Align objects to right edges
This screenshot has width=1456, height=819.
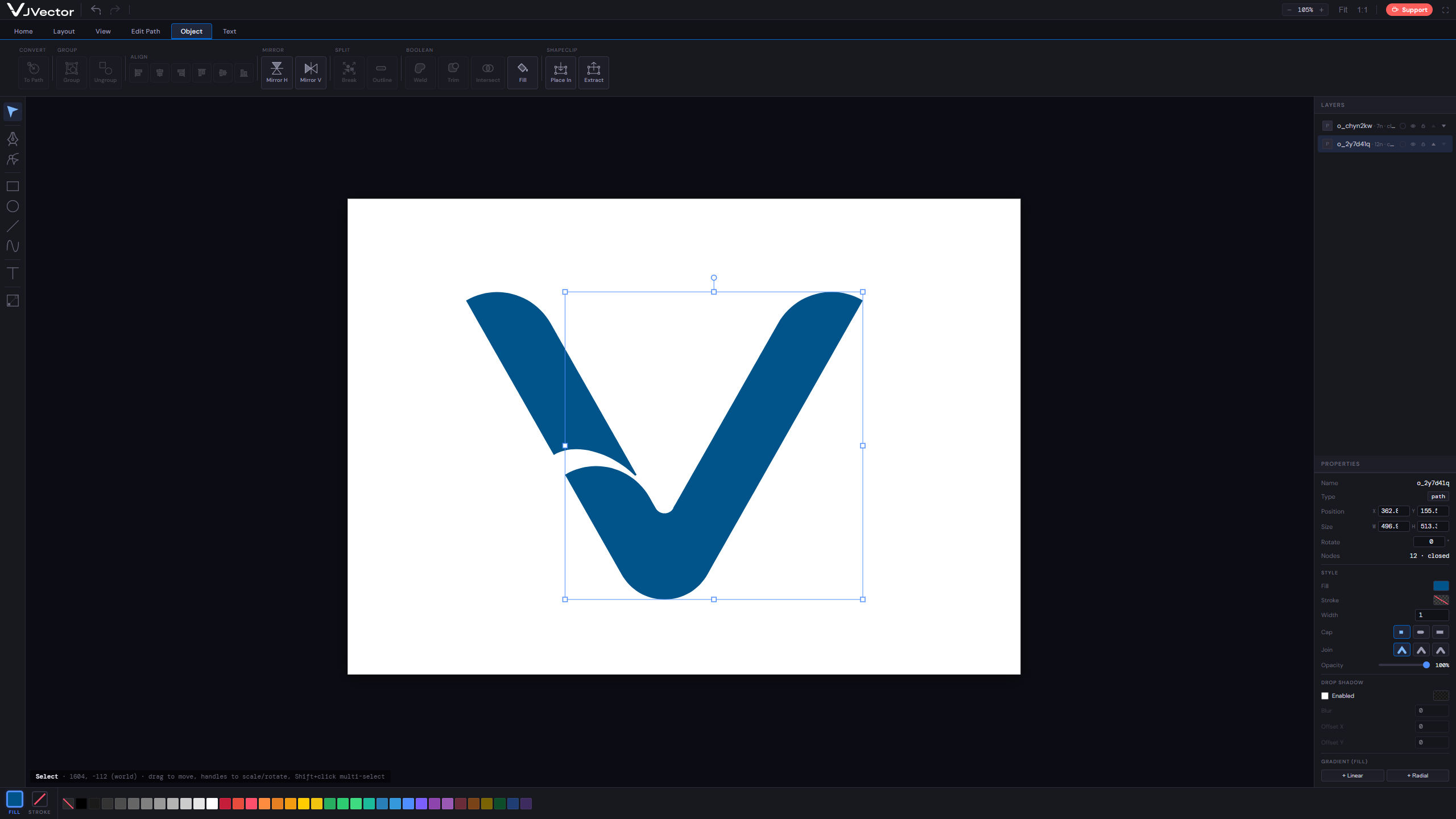click(181, 73)
